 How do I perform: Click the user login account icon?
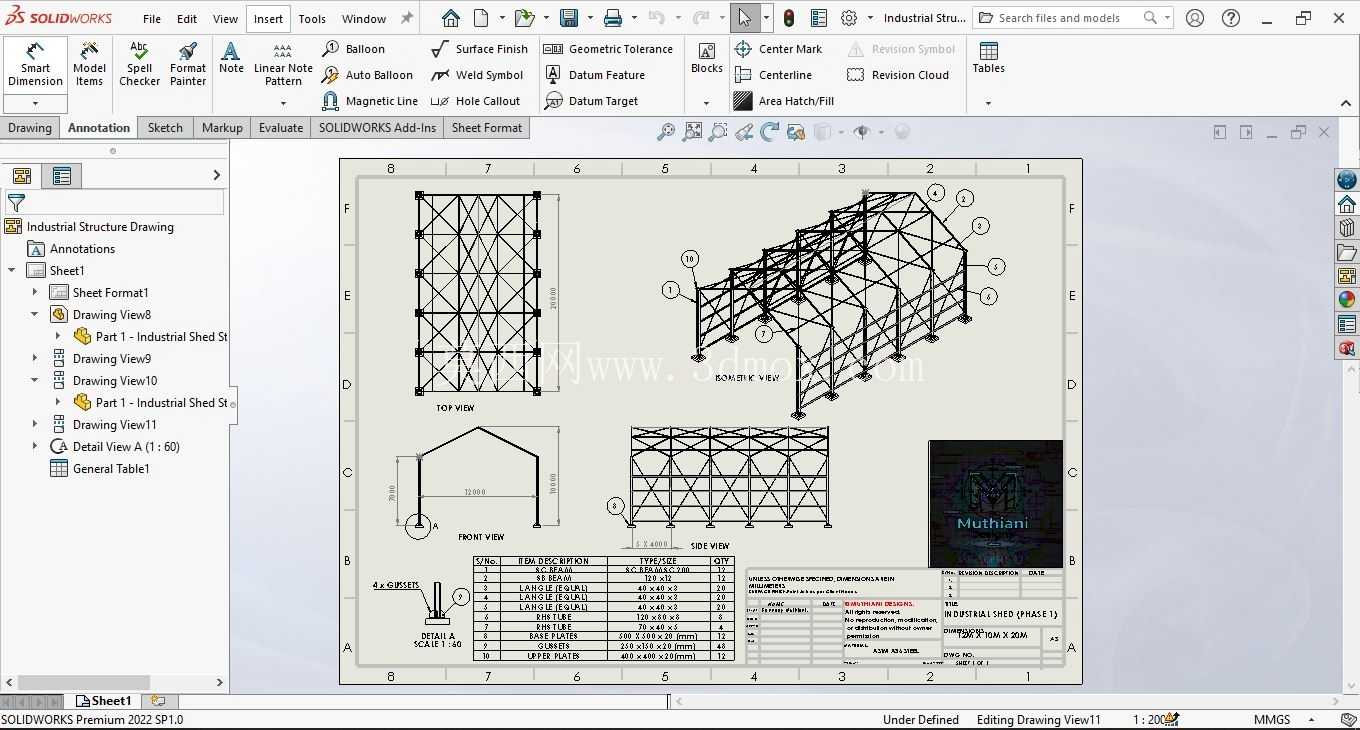click(1195, 18)
